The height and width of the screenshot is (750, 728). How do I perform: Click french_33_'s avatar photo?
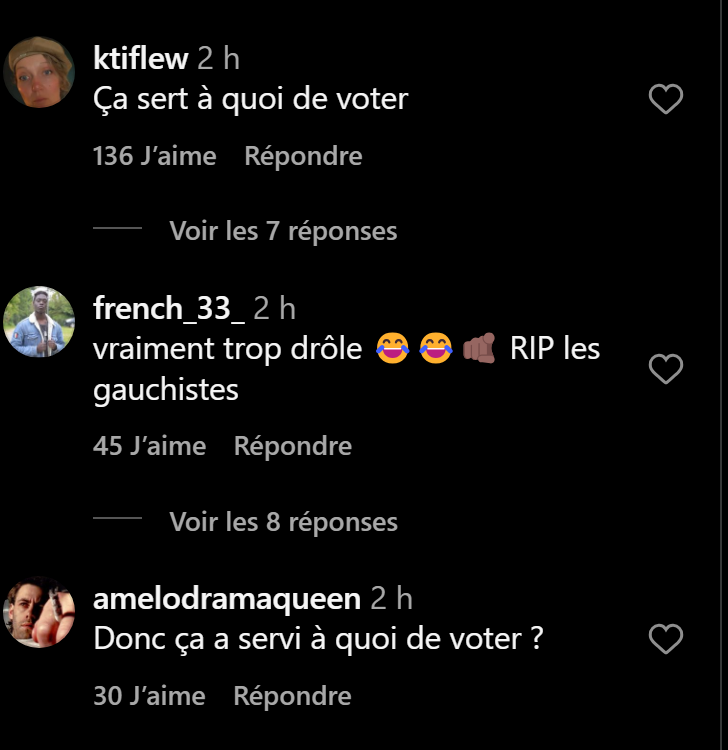[40, 322]
